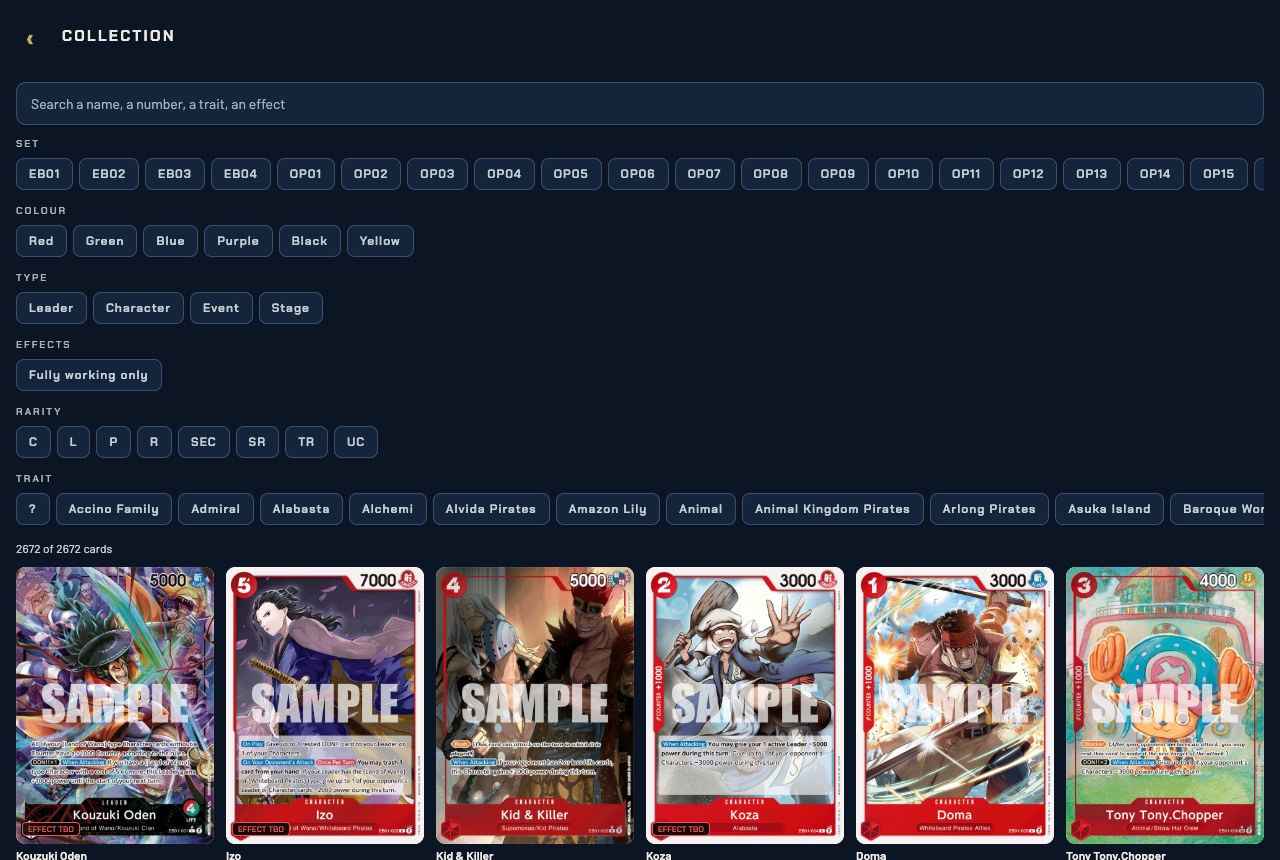Select the OP11 set chip
Image resolution: width=1280 pixels, height=860 pixels.
[966, 174]
